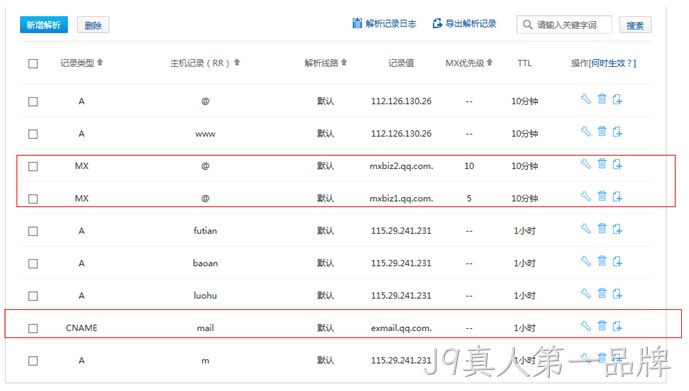Copy the baoan A record
Viewport: 689px width, 391px height.
pyautogui.click(x=617, y=261)
